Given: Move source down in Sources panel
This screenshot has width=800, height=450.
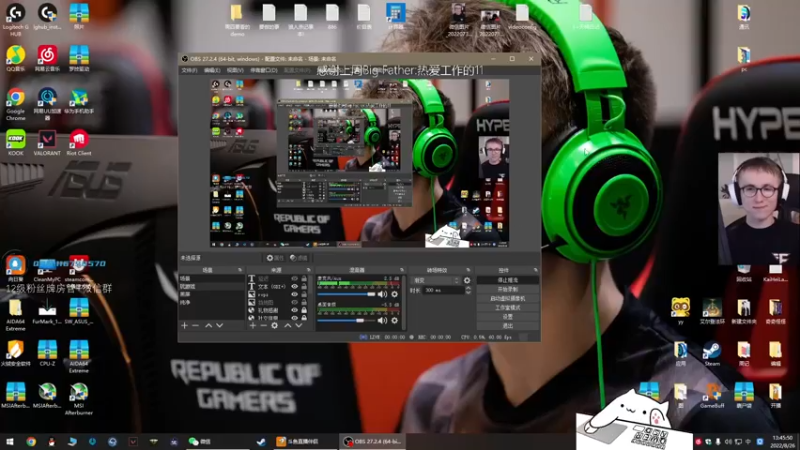Looking at the screenshot, I should 298,326.
